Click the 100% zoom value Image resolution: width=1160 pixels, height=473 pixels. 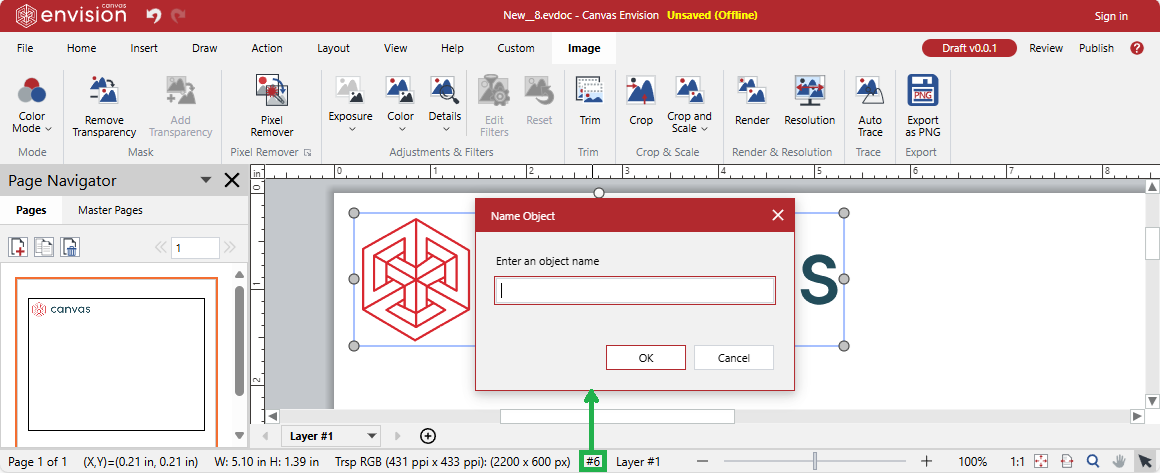coord(972,461)
